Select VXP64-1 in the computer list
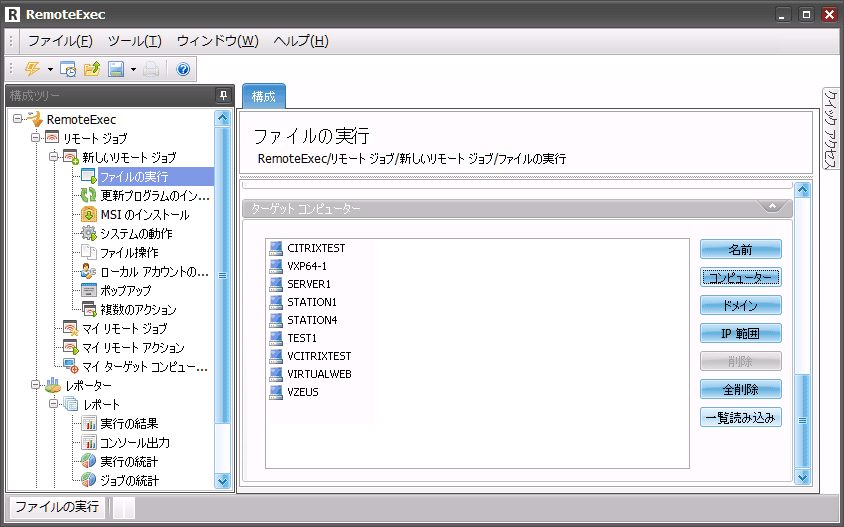This screenshot has height=527, width=844. (307, 266)
